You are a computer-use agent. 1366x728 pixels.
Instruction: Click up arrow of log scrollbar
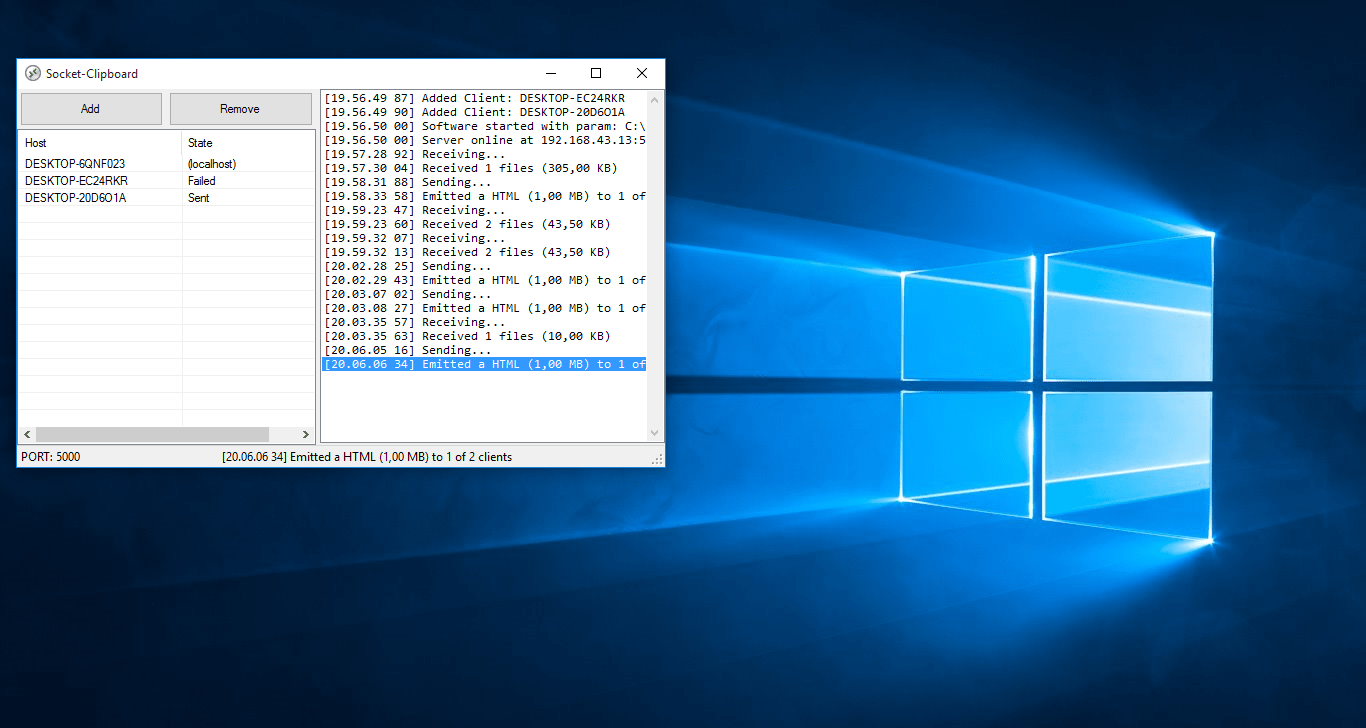tap(655, 99)
